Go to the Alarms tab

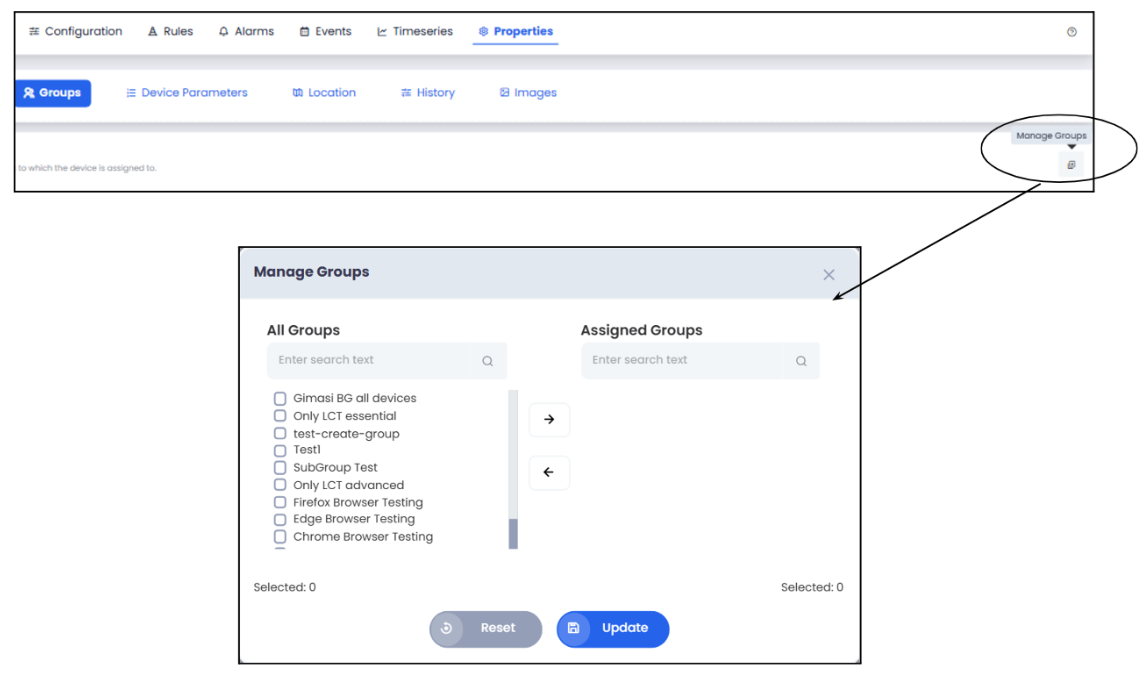(x=246, y=32)
